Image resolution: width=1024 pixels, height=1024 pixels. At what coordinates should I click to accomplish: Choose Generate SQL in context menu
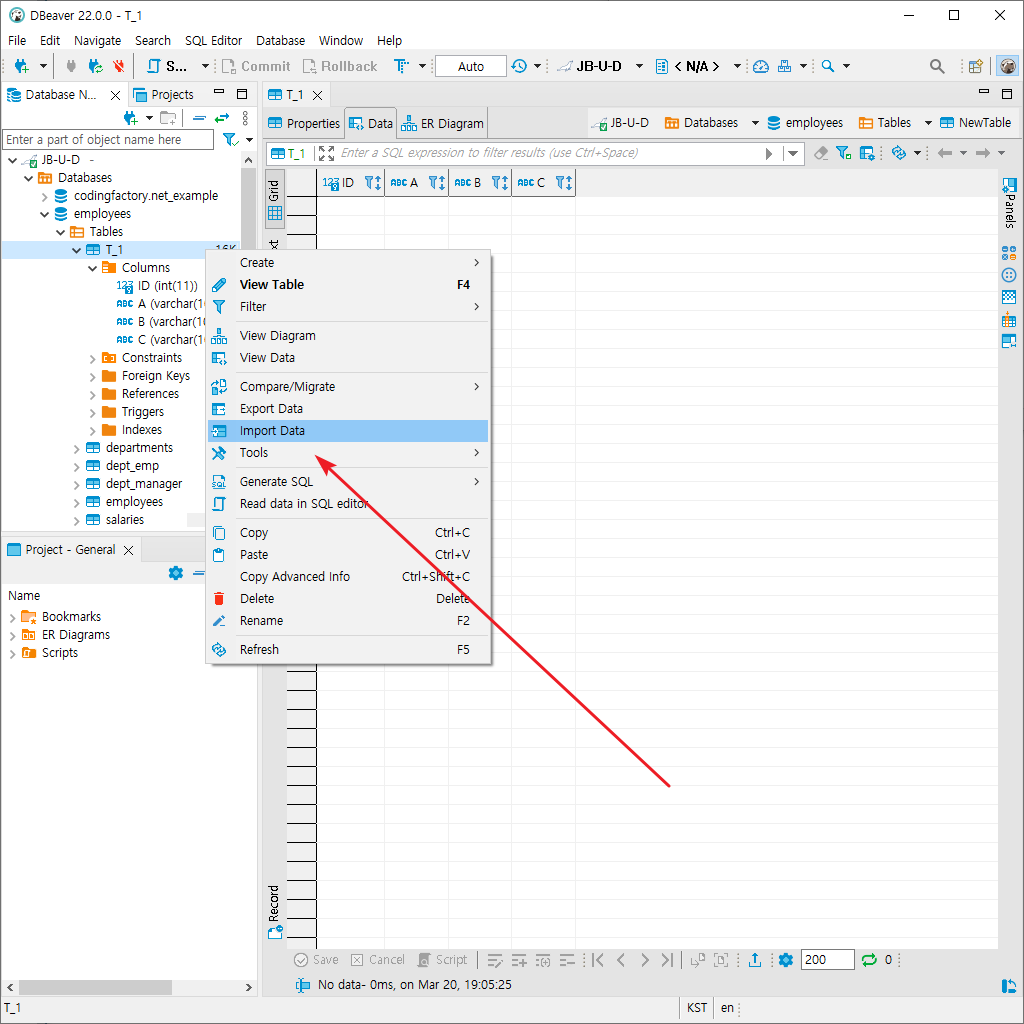pyautogui.click(x=347, y=481)
